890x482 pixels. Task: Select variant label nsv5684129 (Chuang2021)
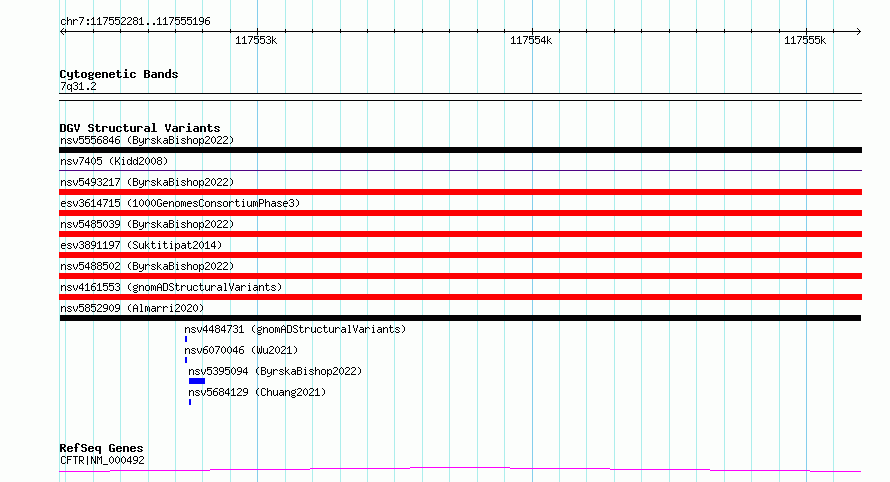[x=257, y=393]
